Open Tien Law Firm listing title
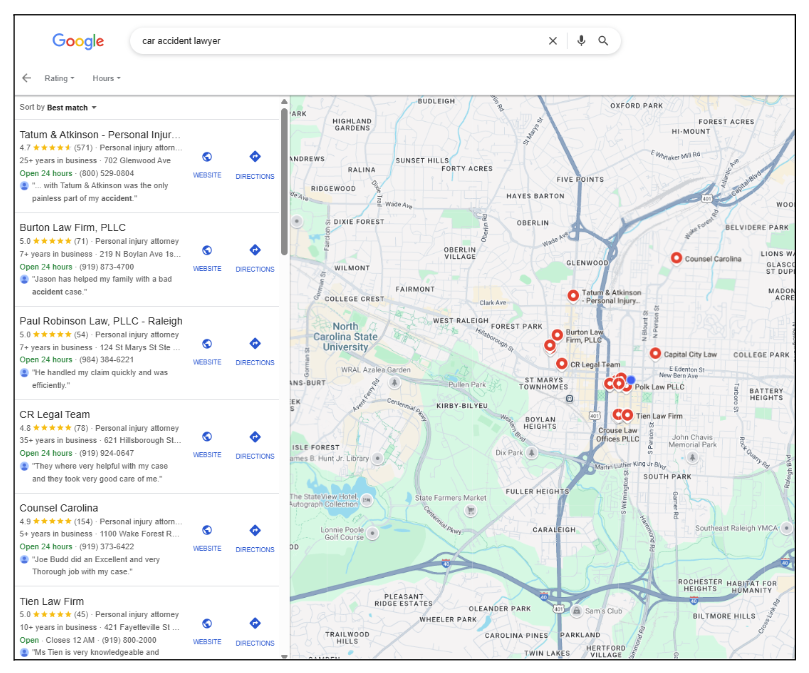The height and width of the screenshot is (673, 809). pyautogui.click(x=52, y=601)
